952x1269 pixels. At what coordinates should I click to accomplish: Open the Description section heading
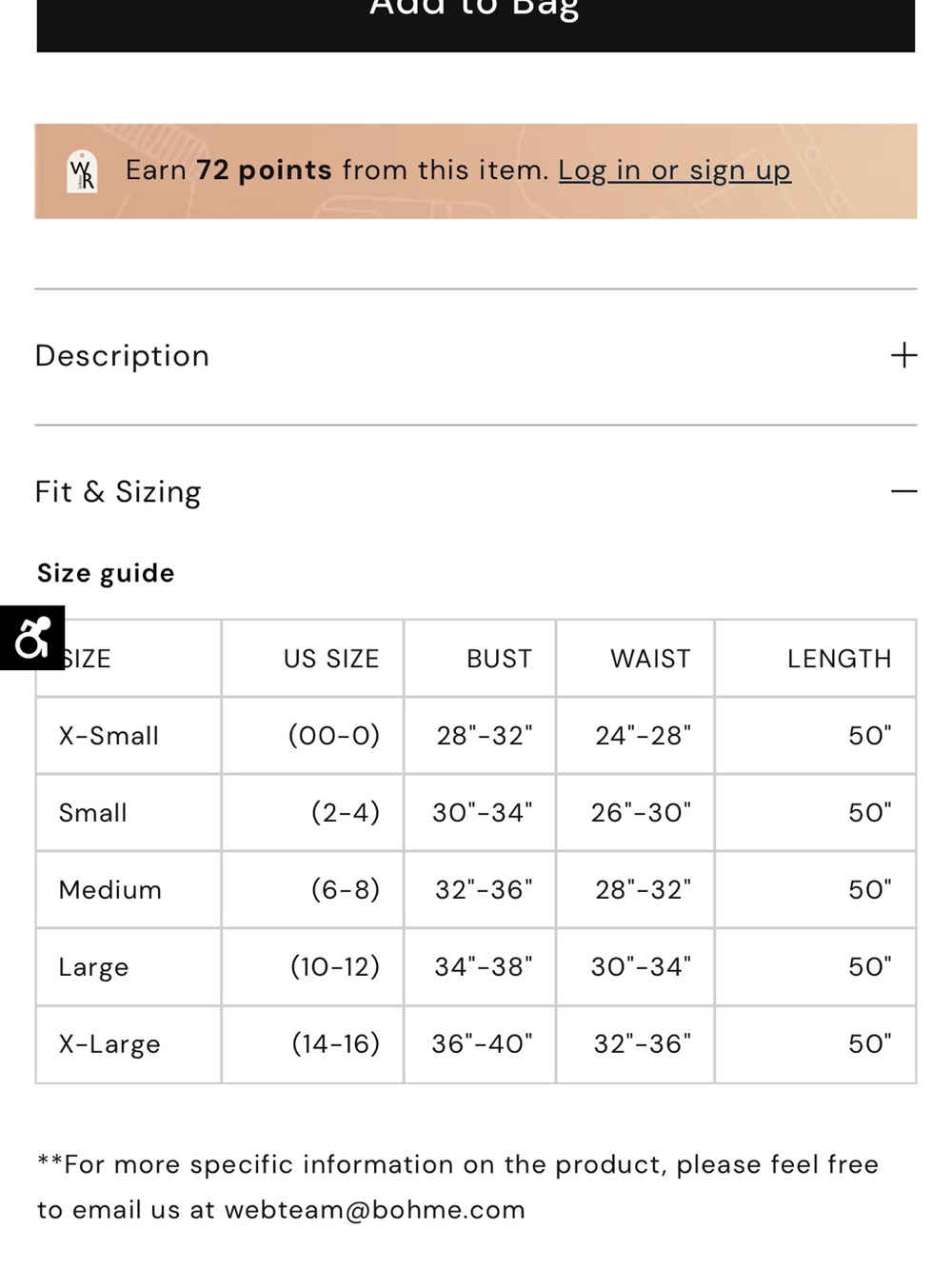pyautogui.click(x=122, y=356)
